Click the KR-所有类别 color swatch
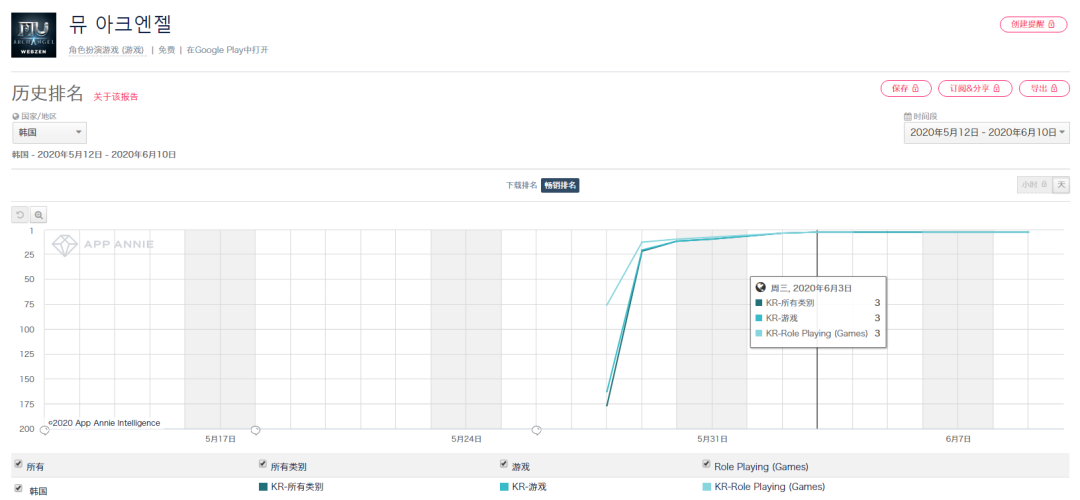Screen dimensions: 1080x500 [x=262, y=487]
